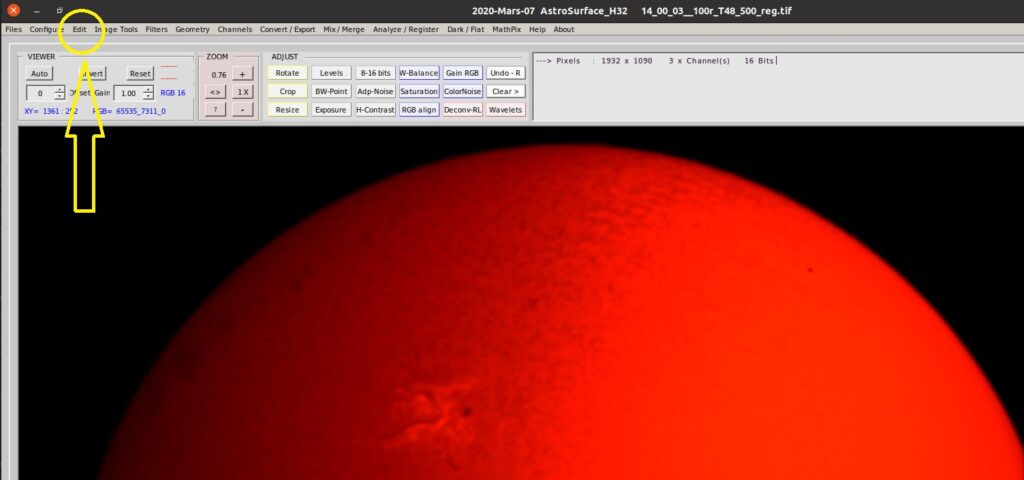Click the W-Balance button
Viewport: 1024px width, 480px height.
[x=419, y=73]
